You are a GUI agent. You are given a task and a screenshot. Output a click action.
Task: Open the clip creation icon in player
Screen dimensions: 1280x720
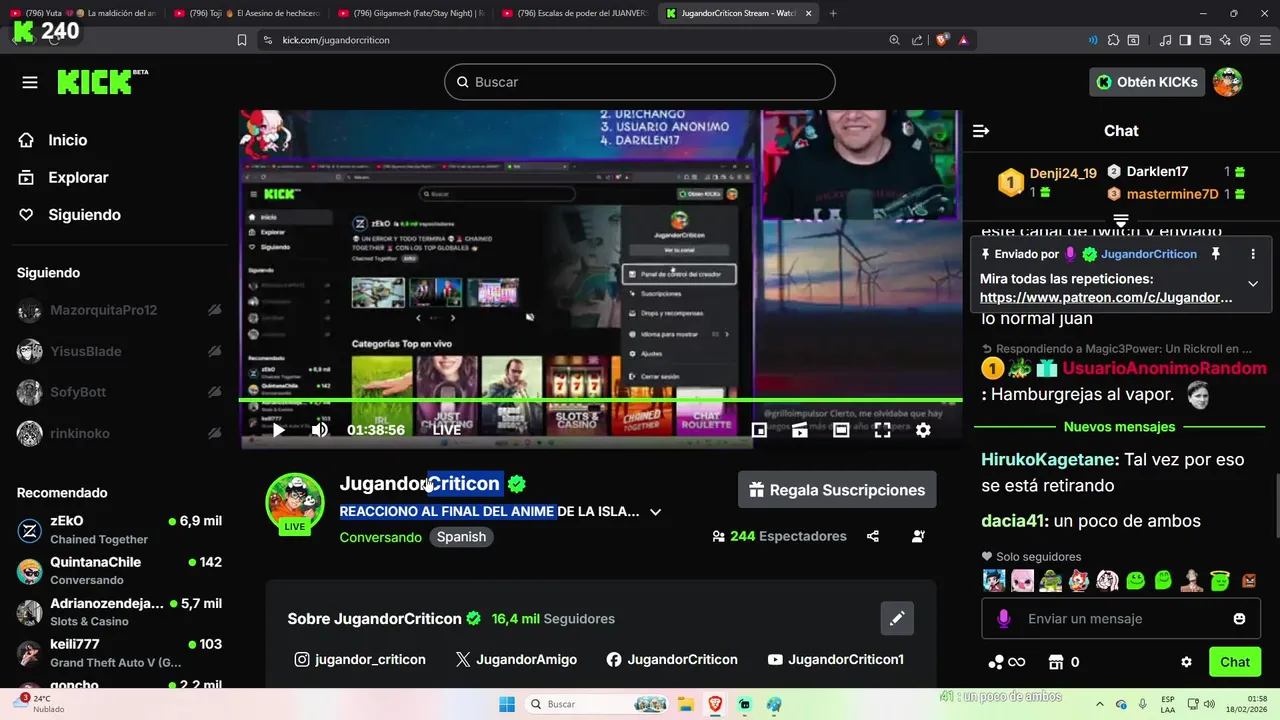pyautogui.click(x=800, y=430)
